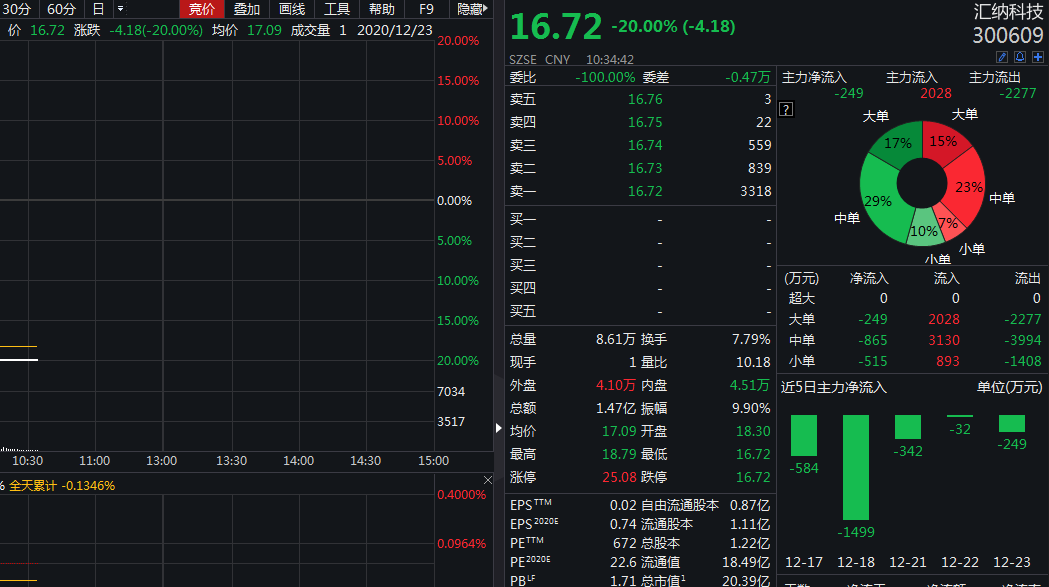Click the 总额 1.47亿 value
The height and width of the screenshot is (587, 1049).
pyautogui.click(x=615, y=408)
